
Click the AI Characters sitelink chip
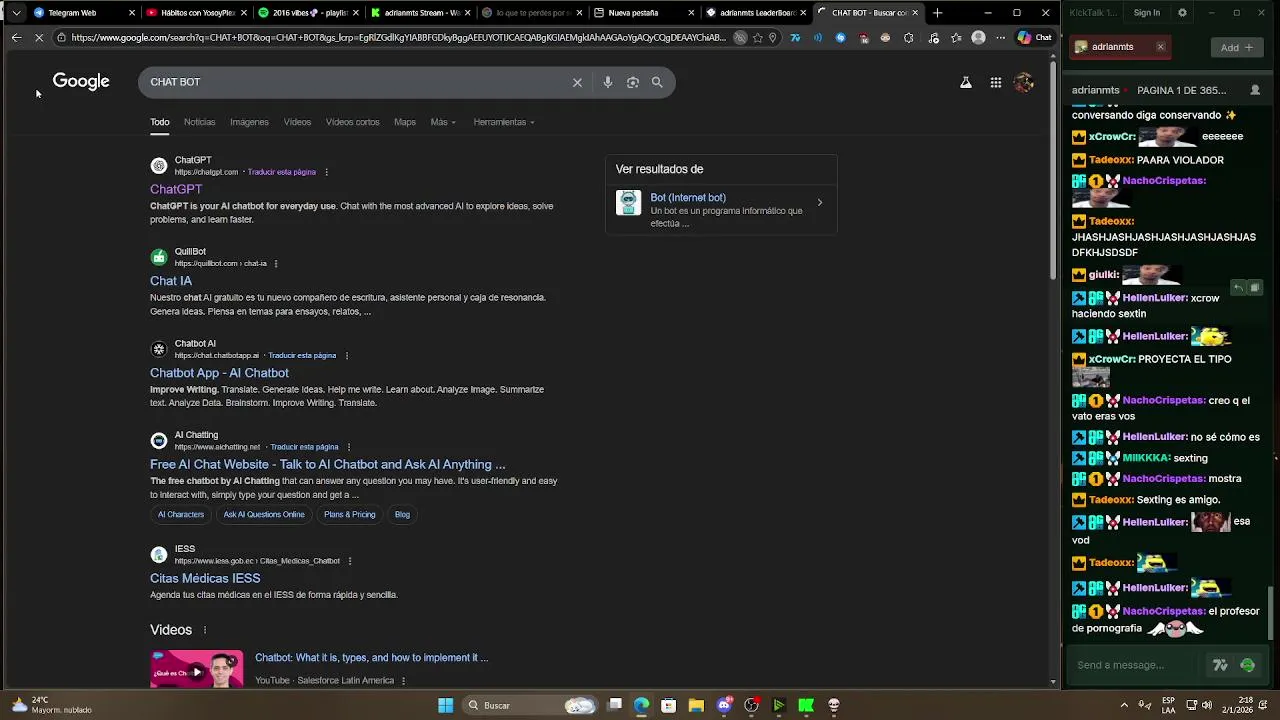click(181, 514)
